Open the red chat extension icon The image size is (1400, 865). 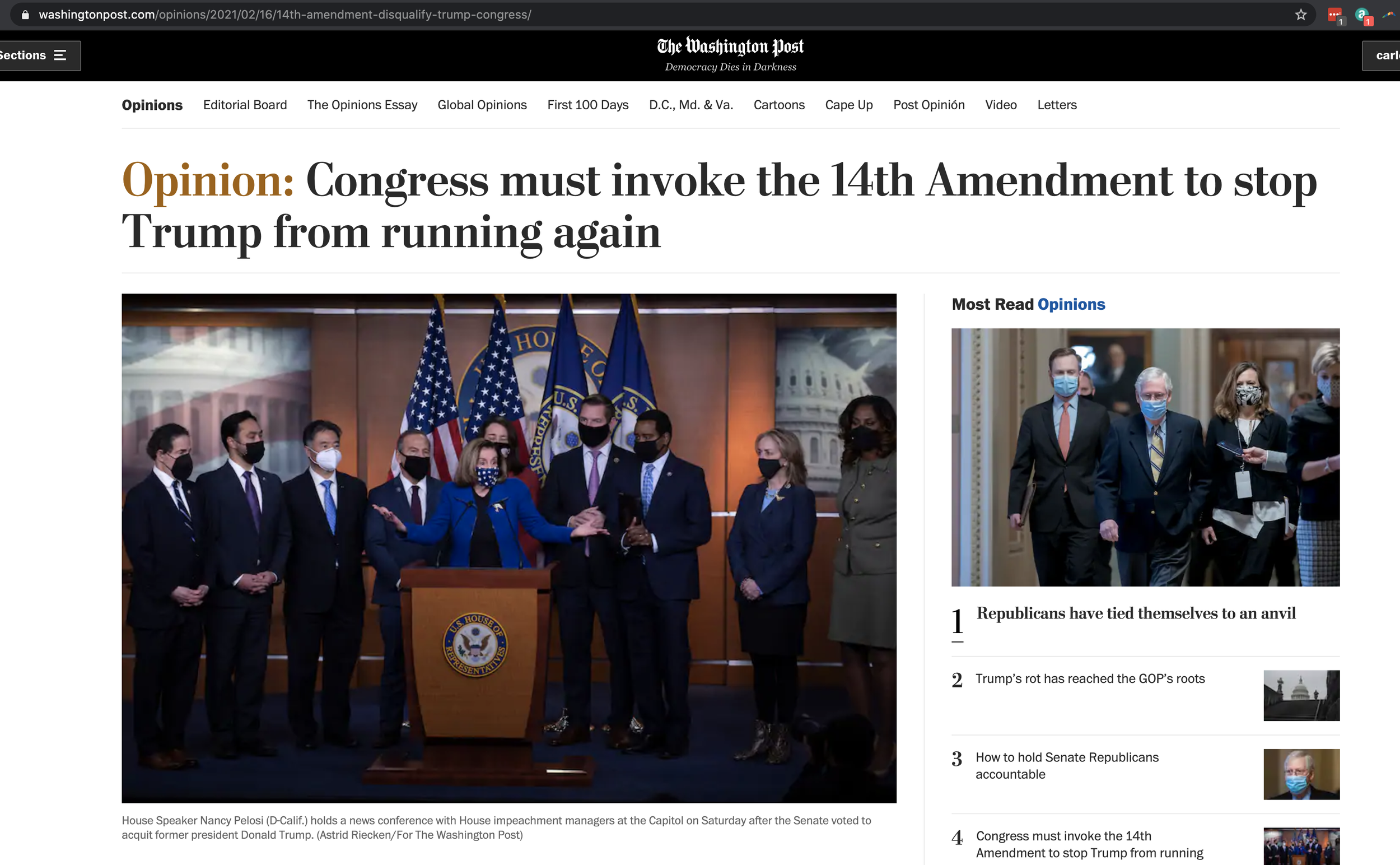coord(1335,16)
